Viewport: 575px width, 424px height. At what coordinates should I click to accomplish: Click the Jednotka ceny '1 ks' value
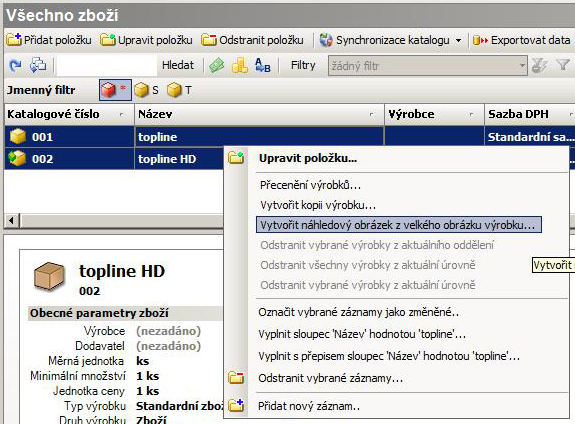147,391
